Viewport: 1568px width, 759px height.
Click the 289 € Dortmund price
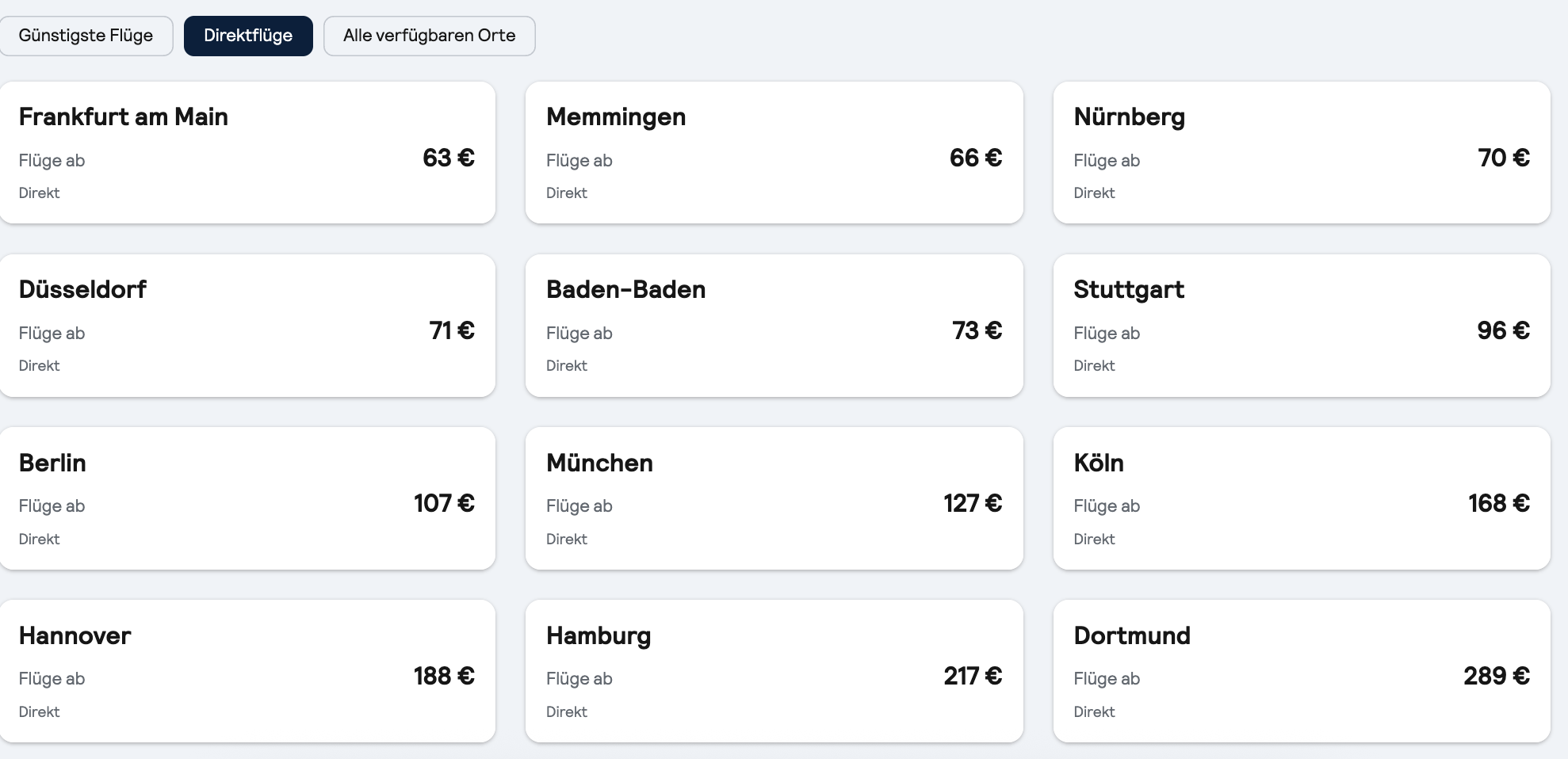1497,676
